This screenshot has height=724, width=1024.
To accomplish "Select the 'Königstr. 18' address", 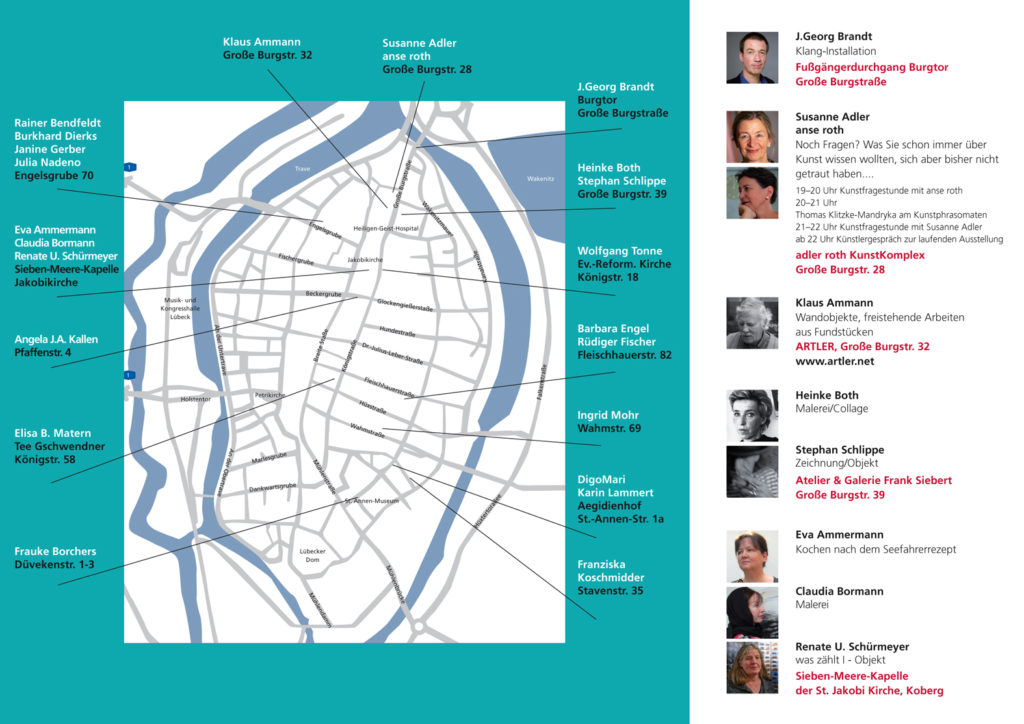I will click(x=608, y=277).
